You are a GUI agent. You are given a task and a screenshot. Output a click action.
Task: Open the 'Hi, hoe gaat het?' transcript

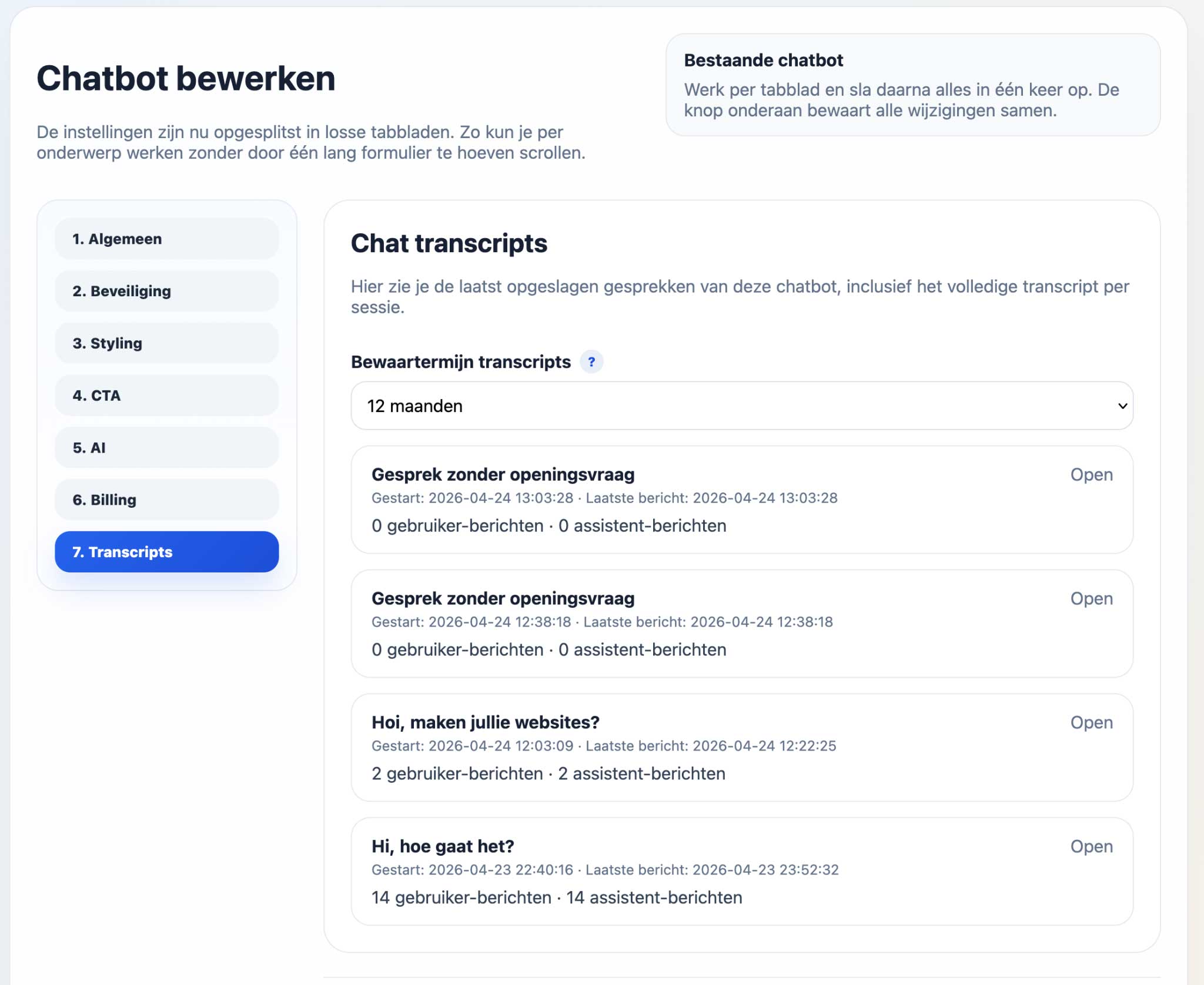coord(1091,847)
